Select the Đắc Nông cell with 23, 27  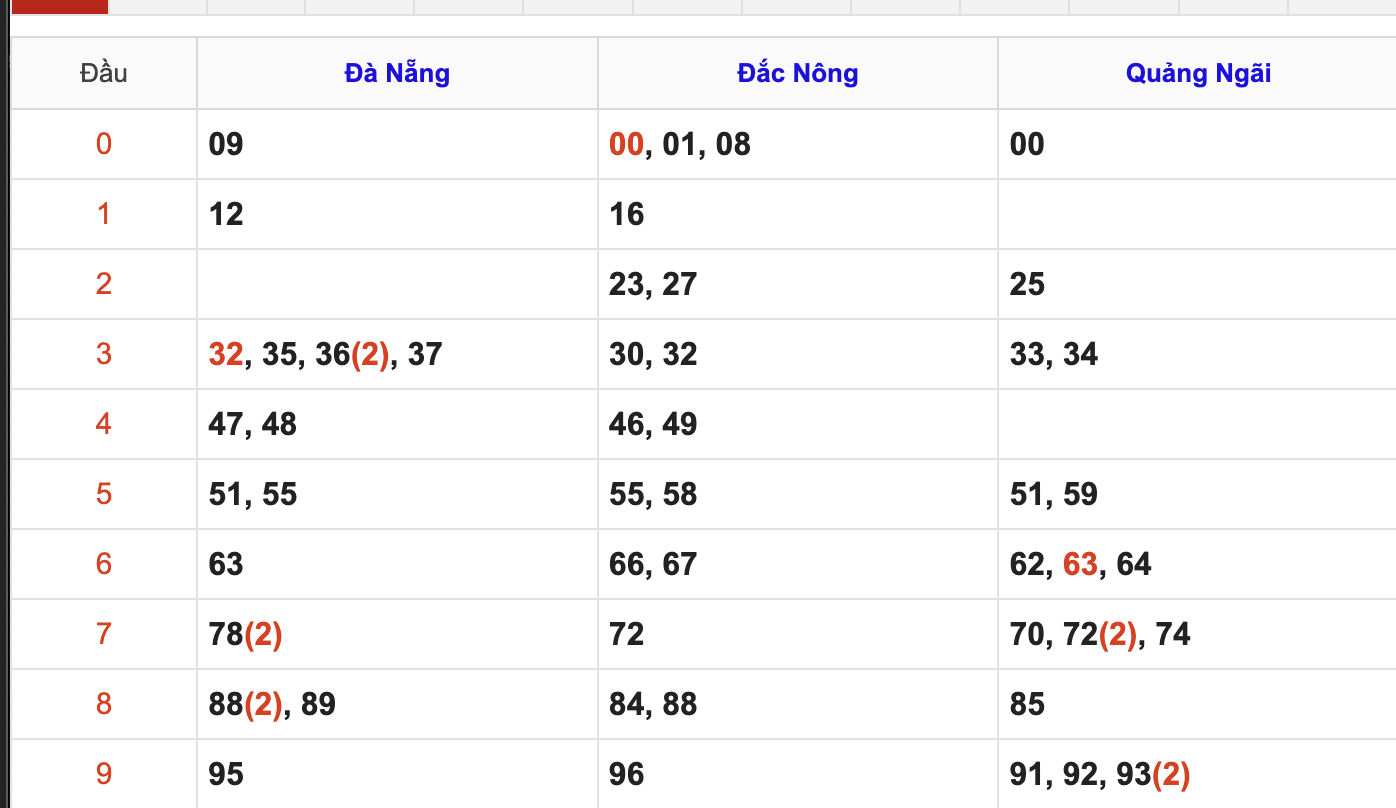click(653, 284)
